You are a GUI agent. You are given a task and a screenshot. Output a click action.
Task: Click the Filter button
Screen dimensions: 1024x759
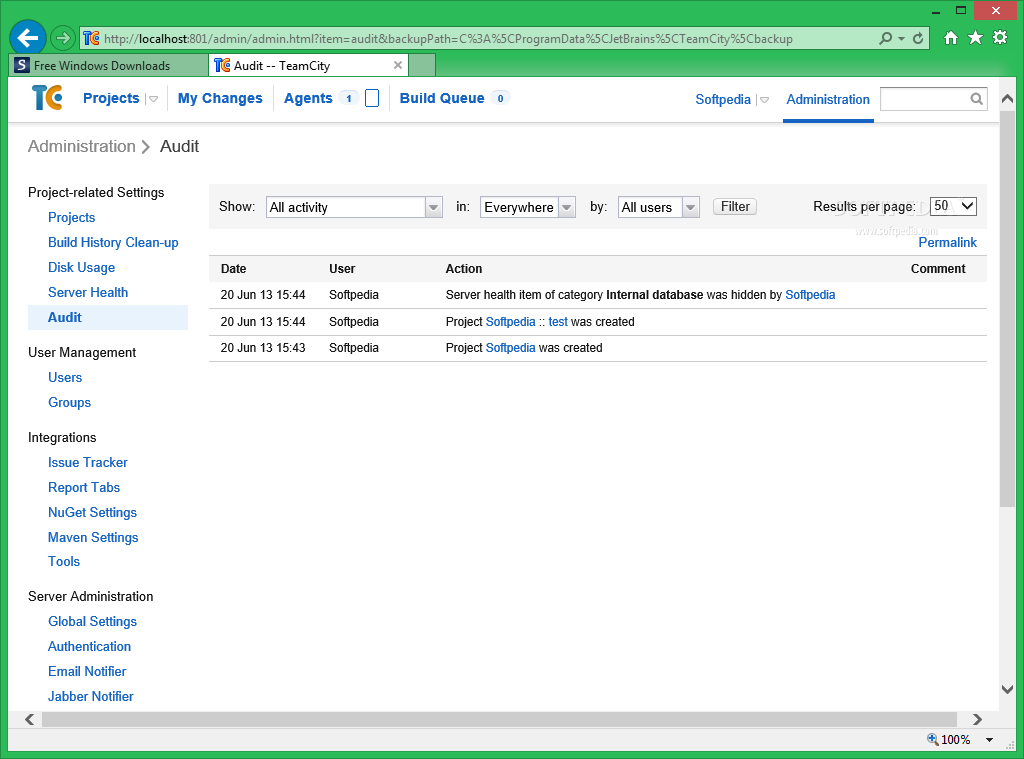pos(735,206)
